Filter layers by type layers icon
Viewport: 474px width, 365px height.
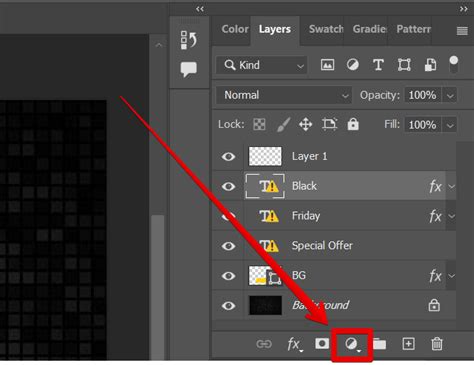pos(378,65)
